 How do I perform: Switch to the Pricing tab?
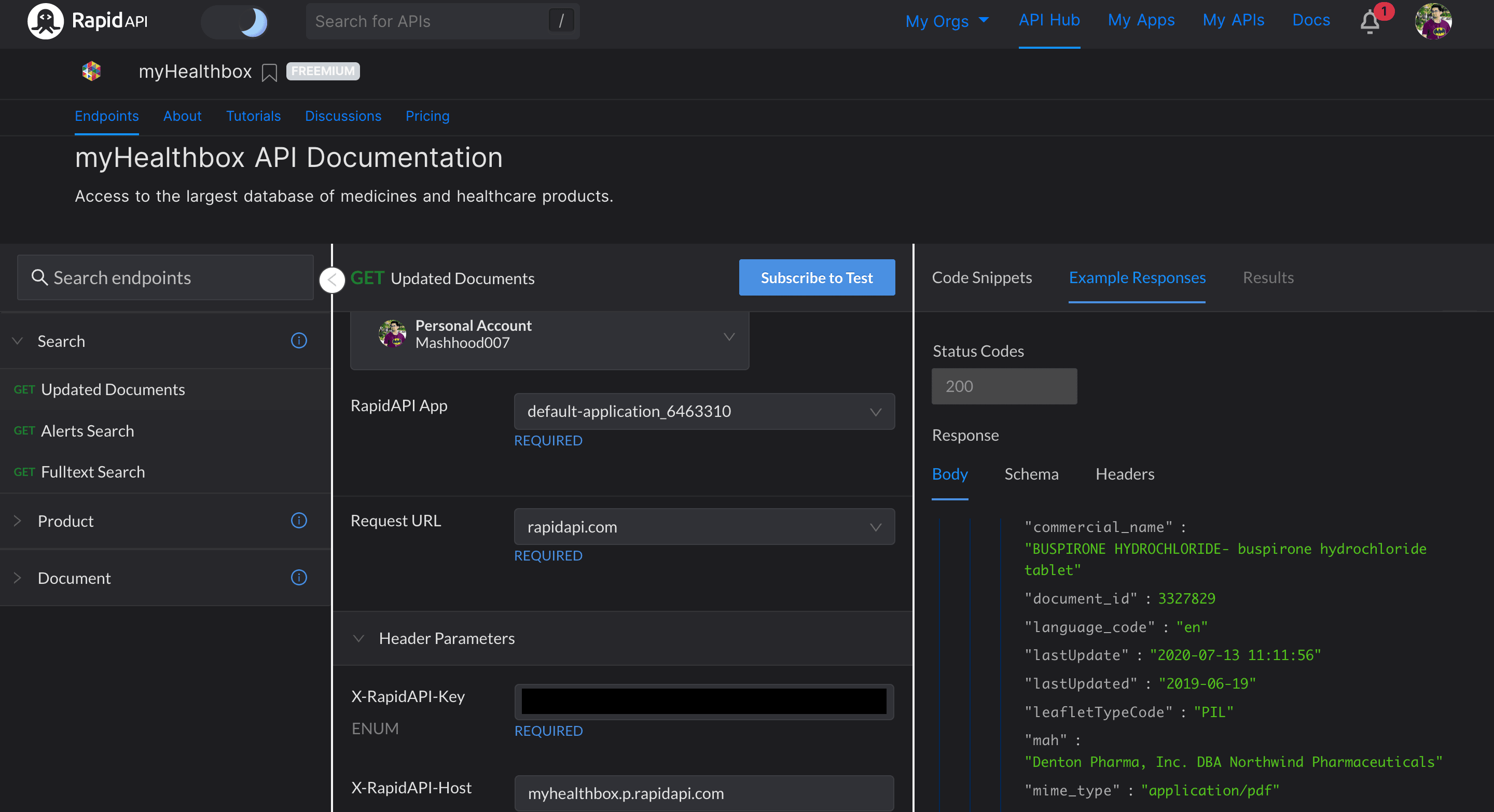[427, 116]
